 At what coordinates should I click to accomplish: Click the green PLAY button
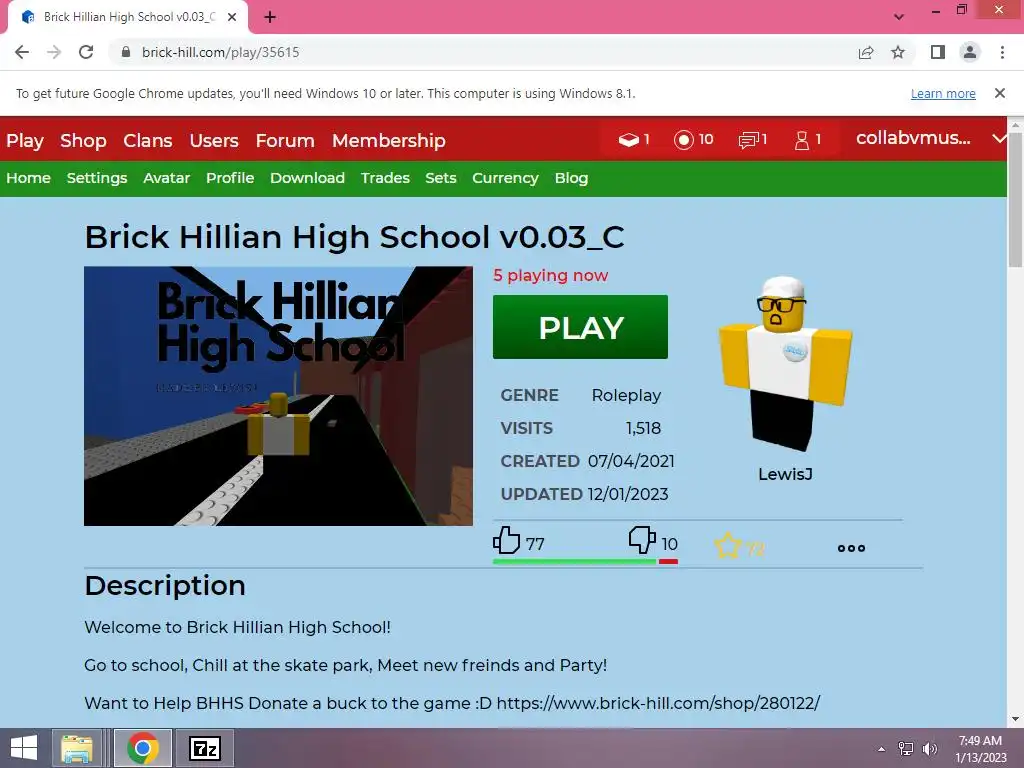click(x=581, y=327)
